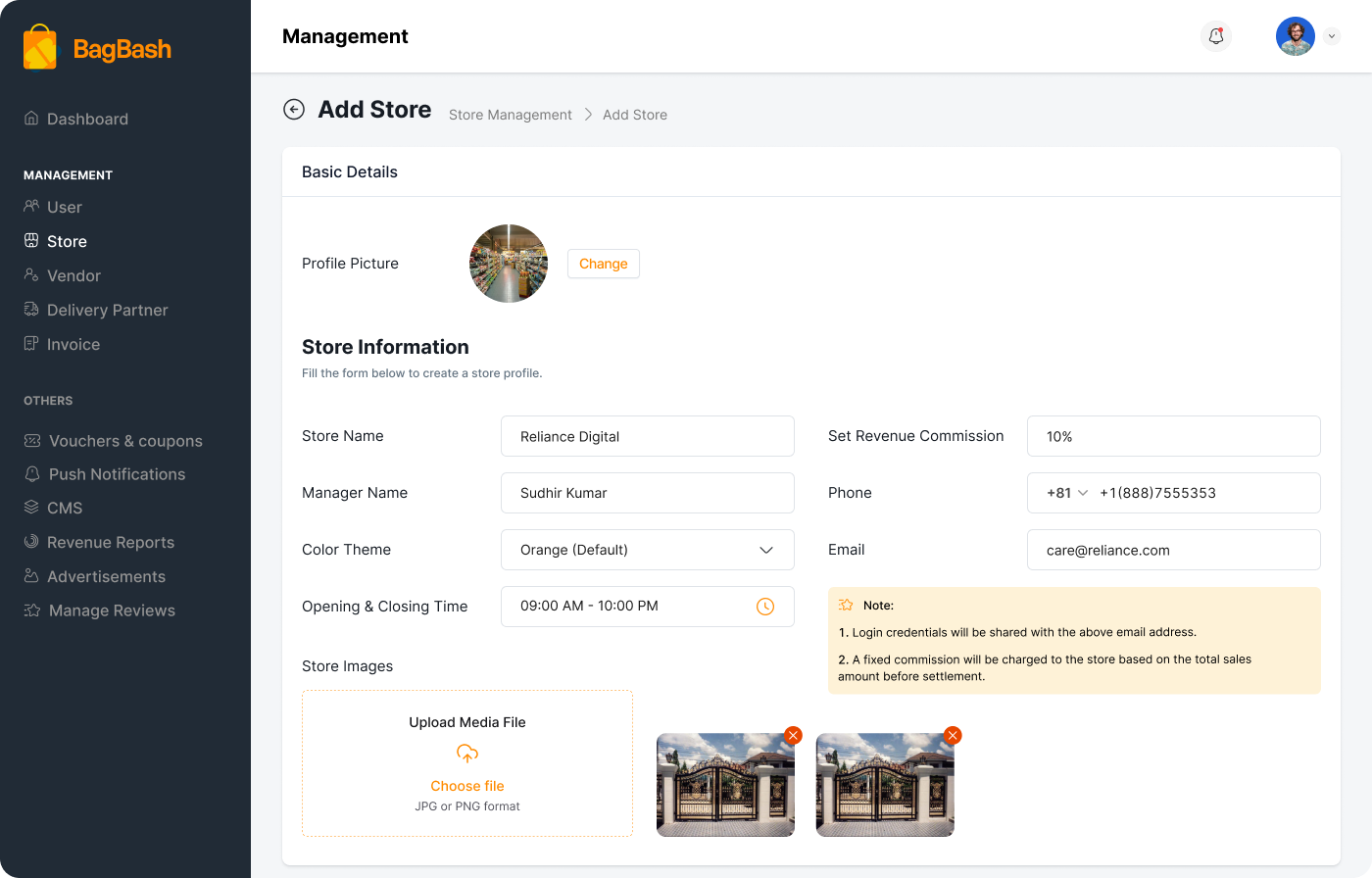Click the notification bell icon
1372x878 pixels.
[x=1215, y=36]
